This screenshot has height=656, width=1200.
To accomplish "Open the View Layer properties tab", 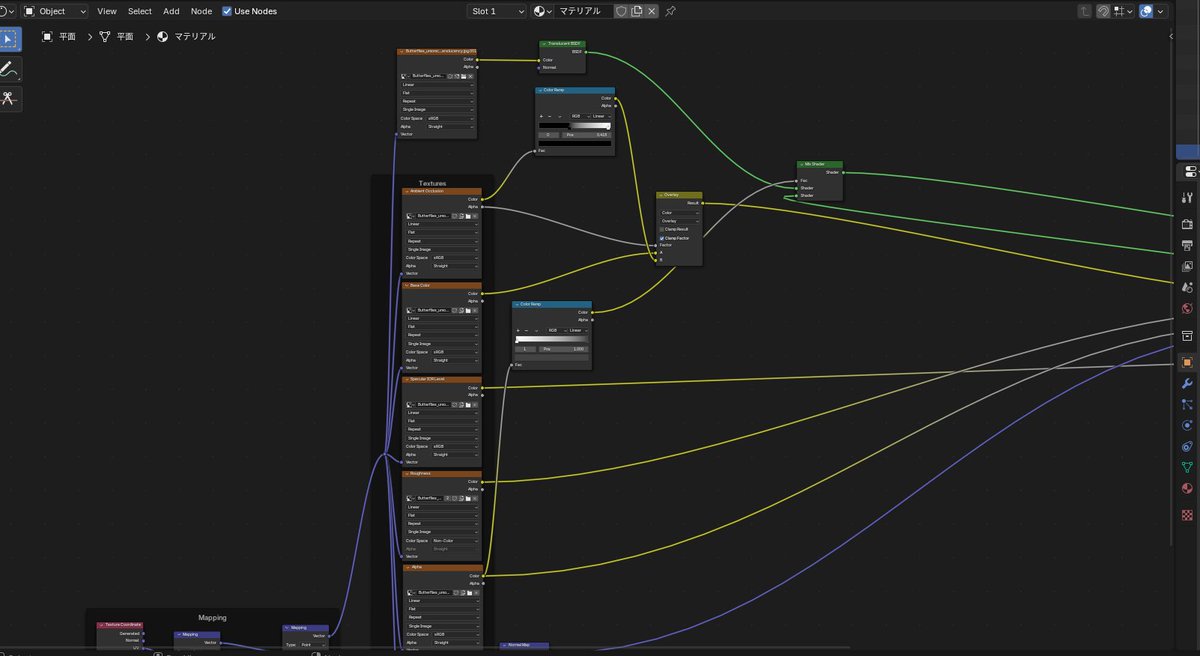I will (1188, 266).
